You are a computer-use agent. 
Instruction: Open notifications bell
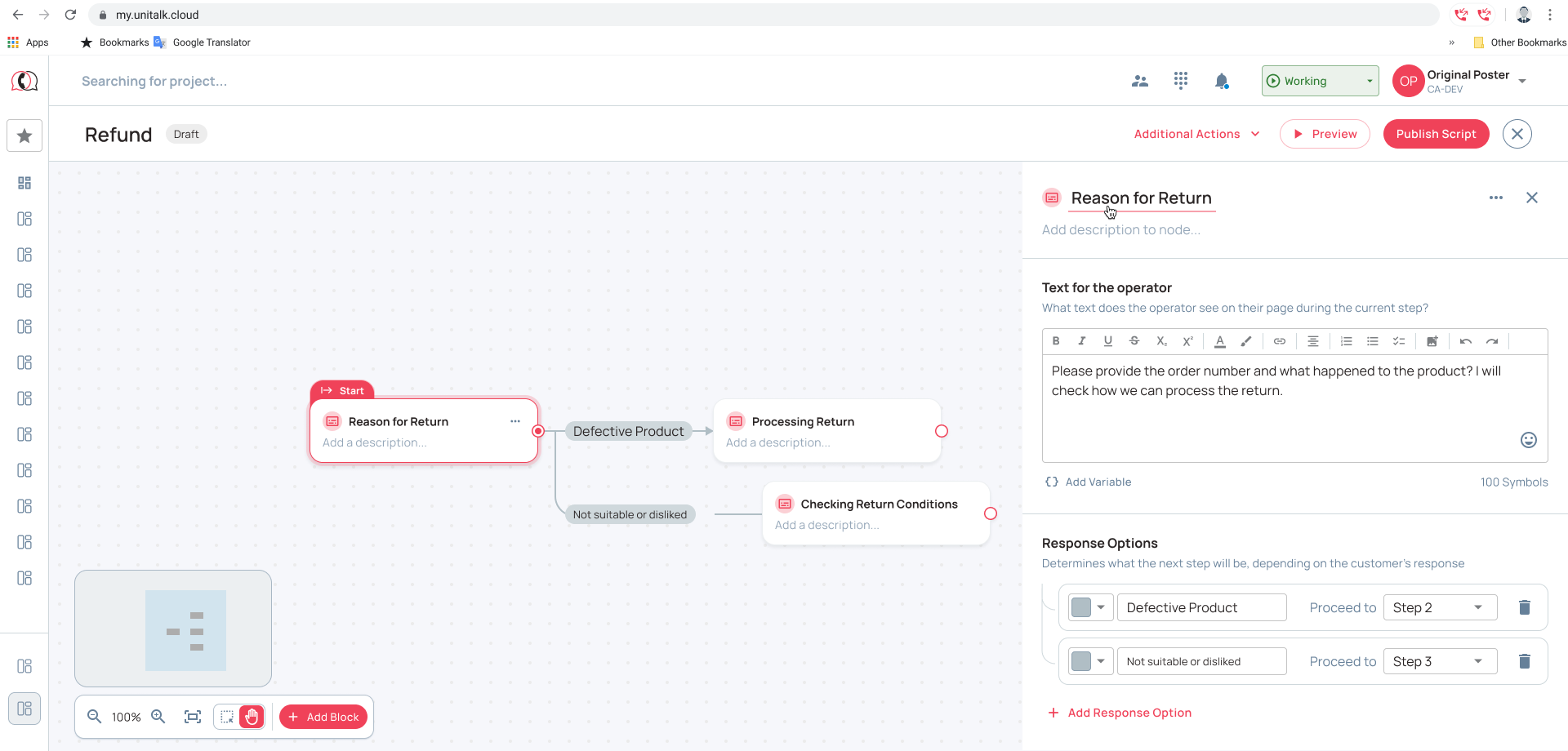(x=1222, y=81)
